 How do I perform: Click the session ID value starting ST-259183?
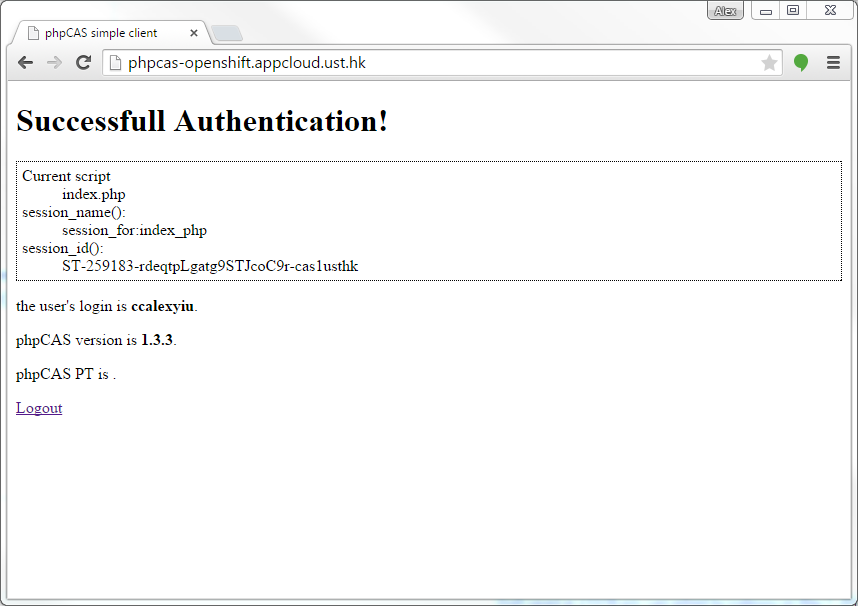pos(210,266)
